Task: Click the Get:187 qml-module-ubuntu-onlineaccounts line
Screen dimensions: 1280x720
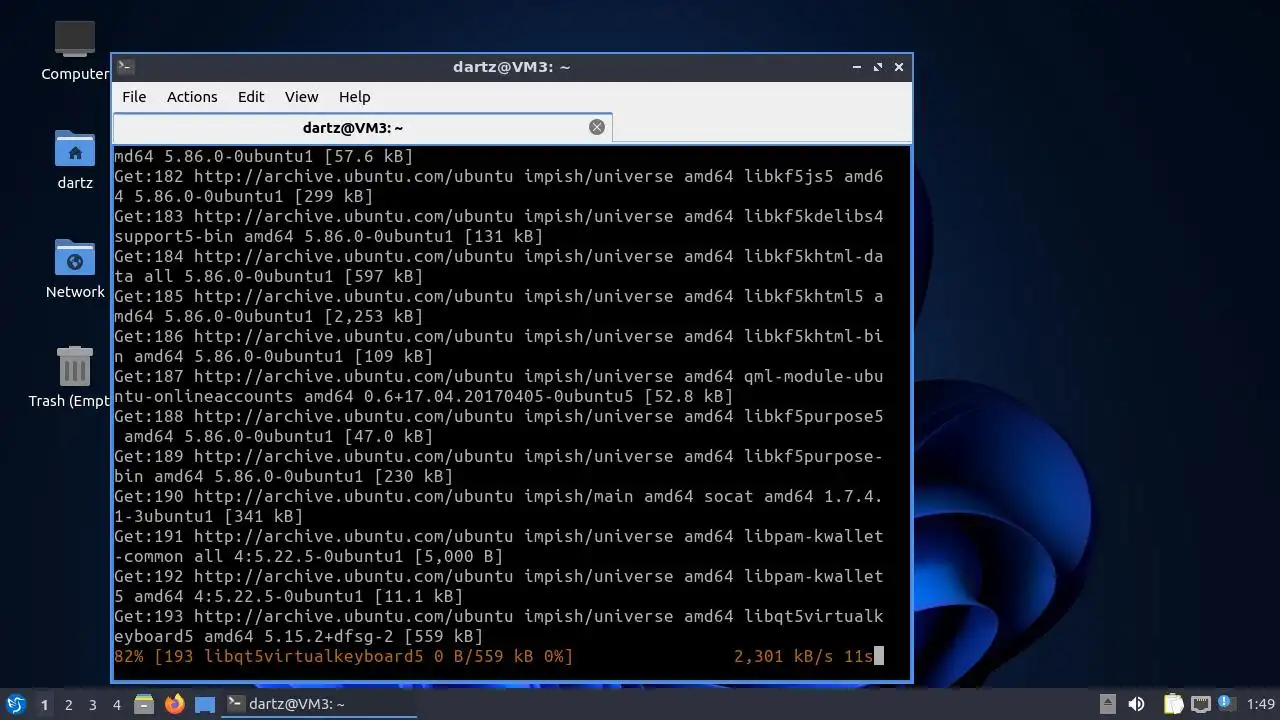Action: (498, 386)
